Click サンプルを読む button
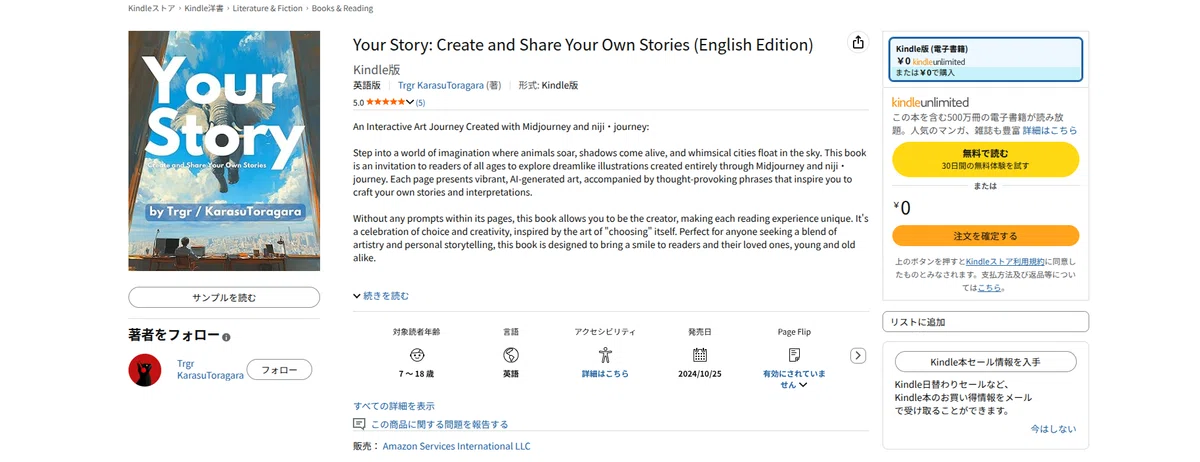Viewport: 1200px width, 462px height. coord(224,297)
